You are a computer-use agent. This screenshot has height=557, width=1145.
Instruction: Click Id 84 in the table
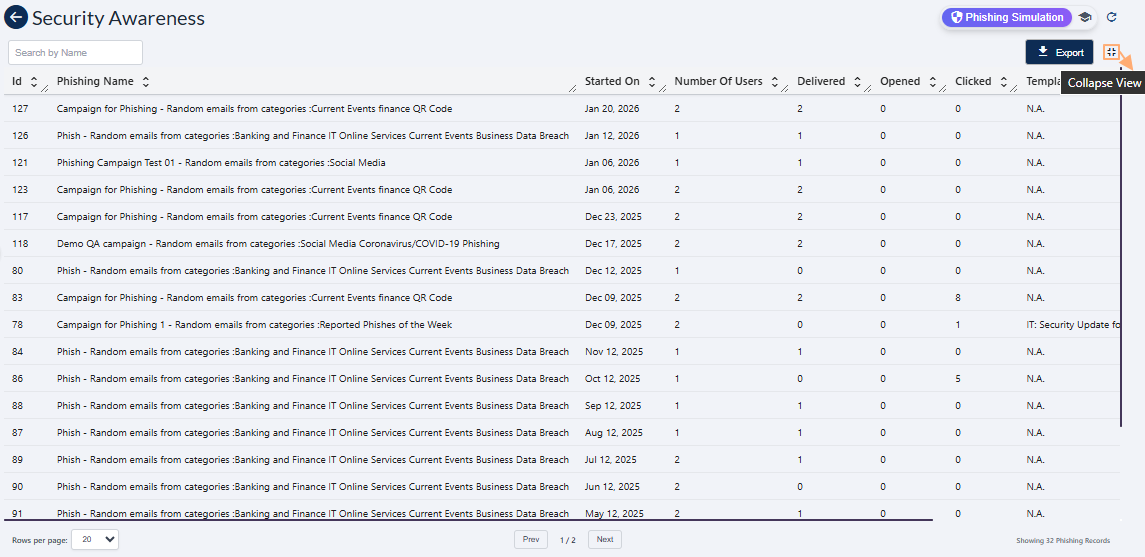[x=18, y=352]
